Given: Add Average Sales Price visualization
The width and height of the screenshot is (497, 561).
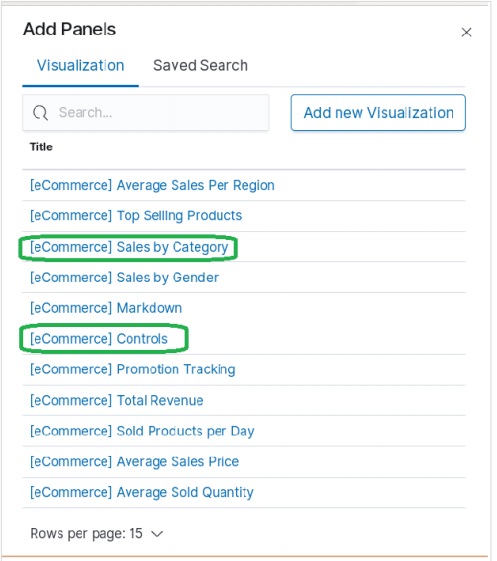Looking at the screenshot, I should pos(134,462).
